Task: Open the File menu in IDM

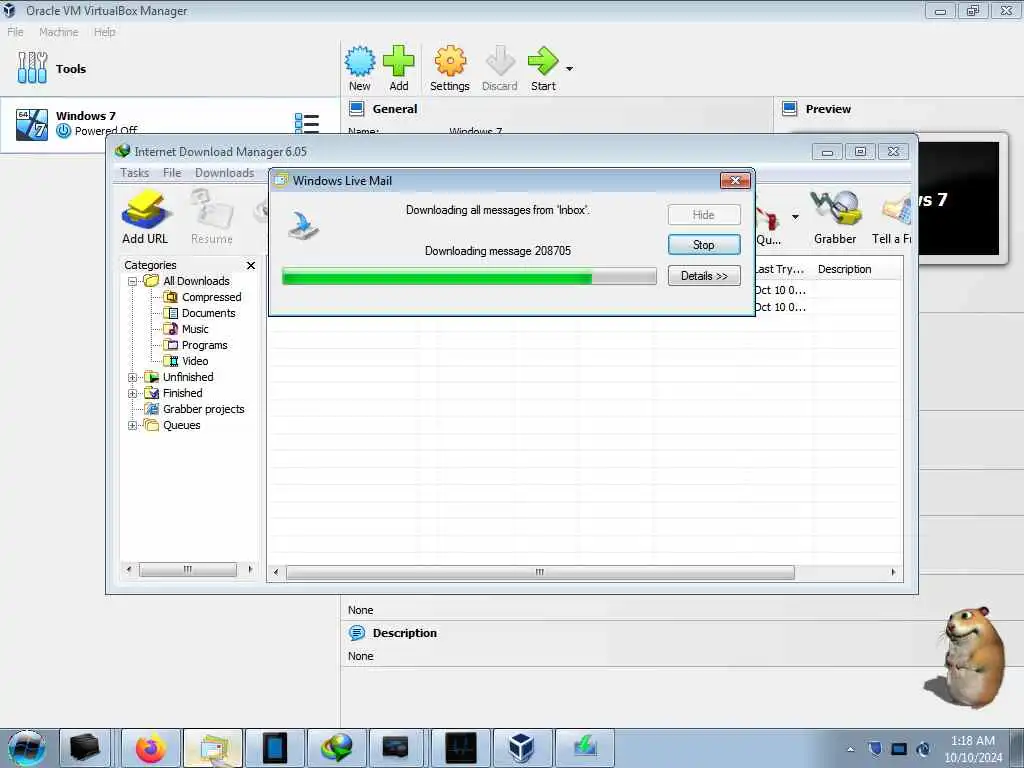Action: tap(172, 172)
